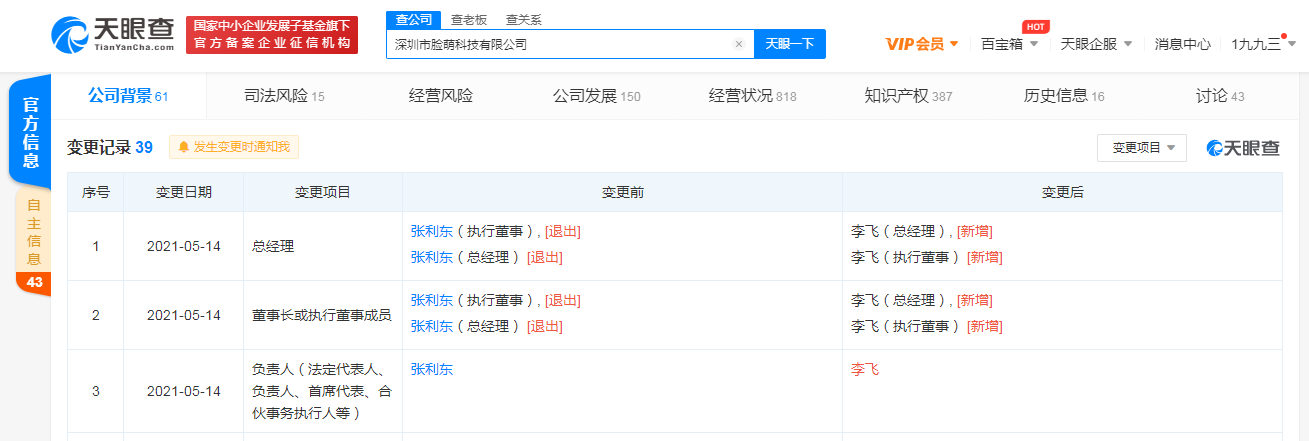
Task: Open the 1九九三 user account menu
Action: [1263, 44]
